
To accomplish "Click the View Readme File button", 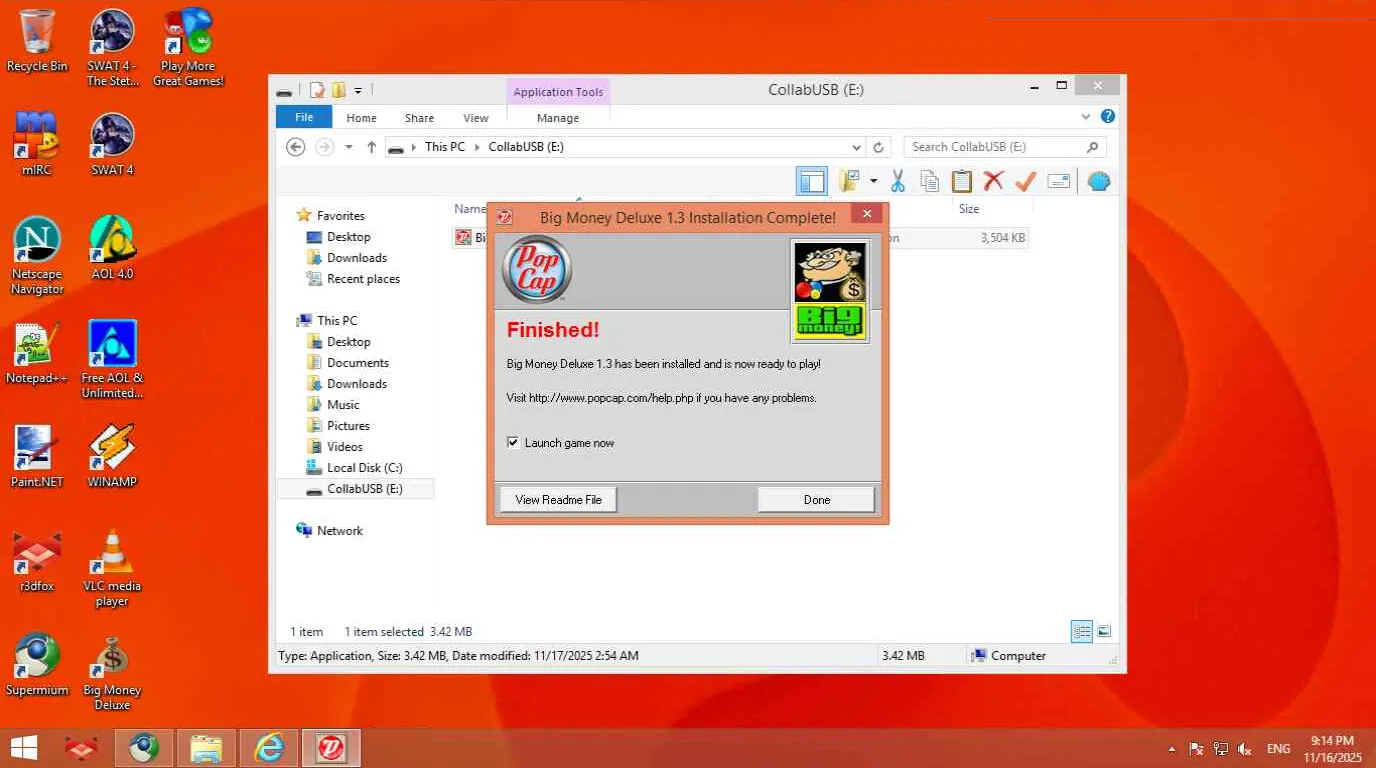I will pyautogui.click(x=558, y=500).
